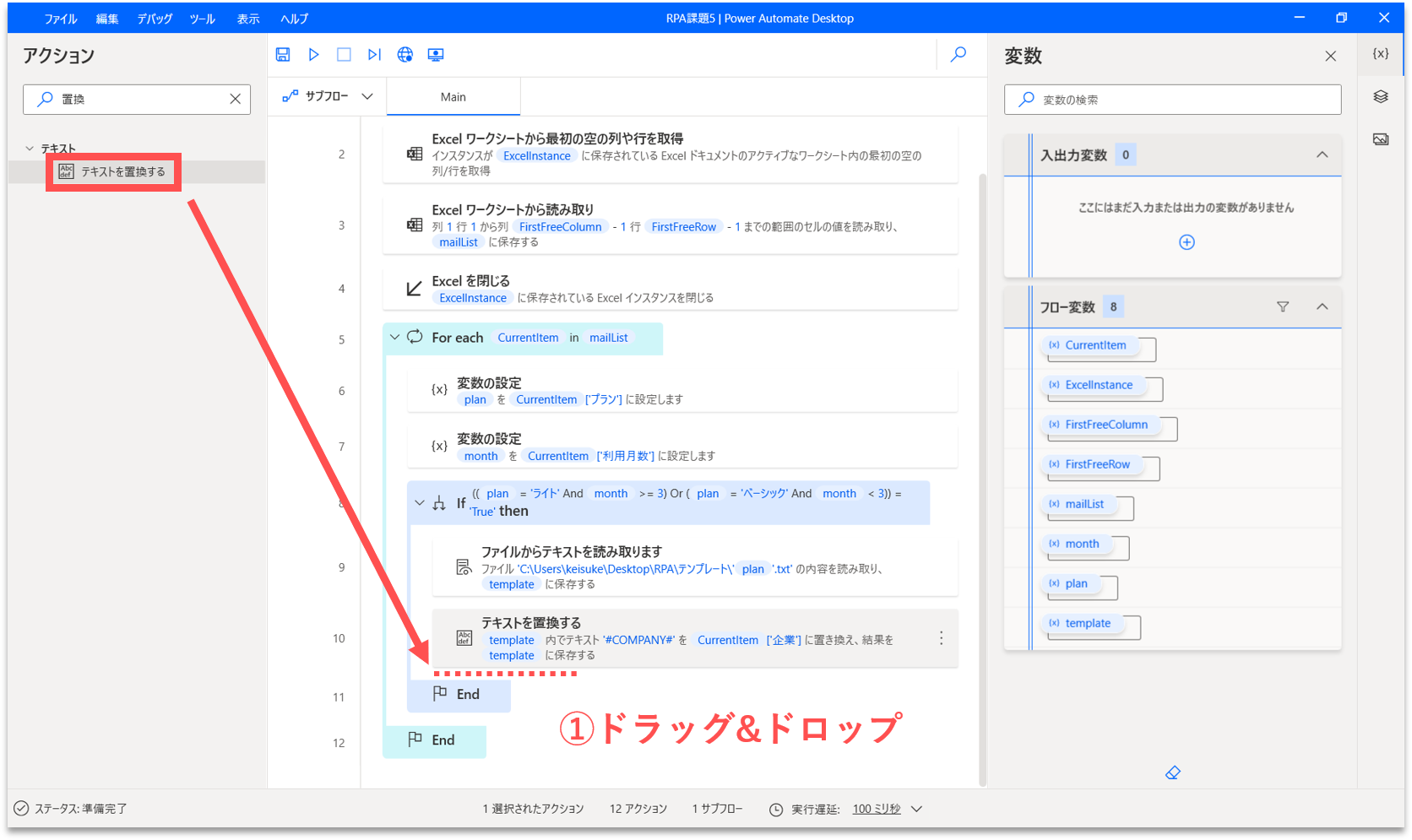Collapse the For each loop block
Viewport: 1412px width, 840px height.
(394, 338)
